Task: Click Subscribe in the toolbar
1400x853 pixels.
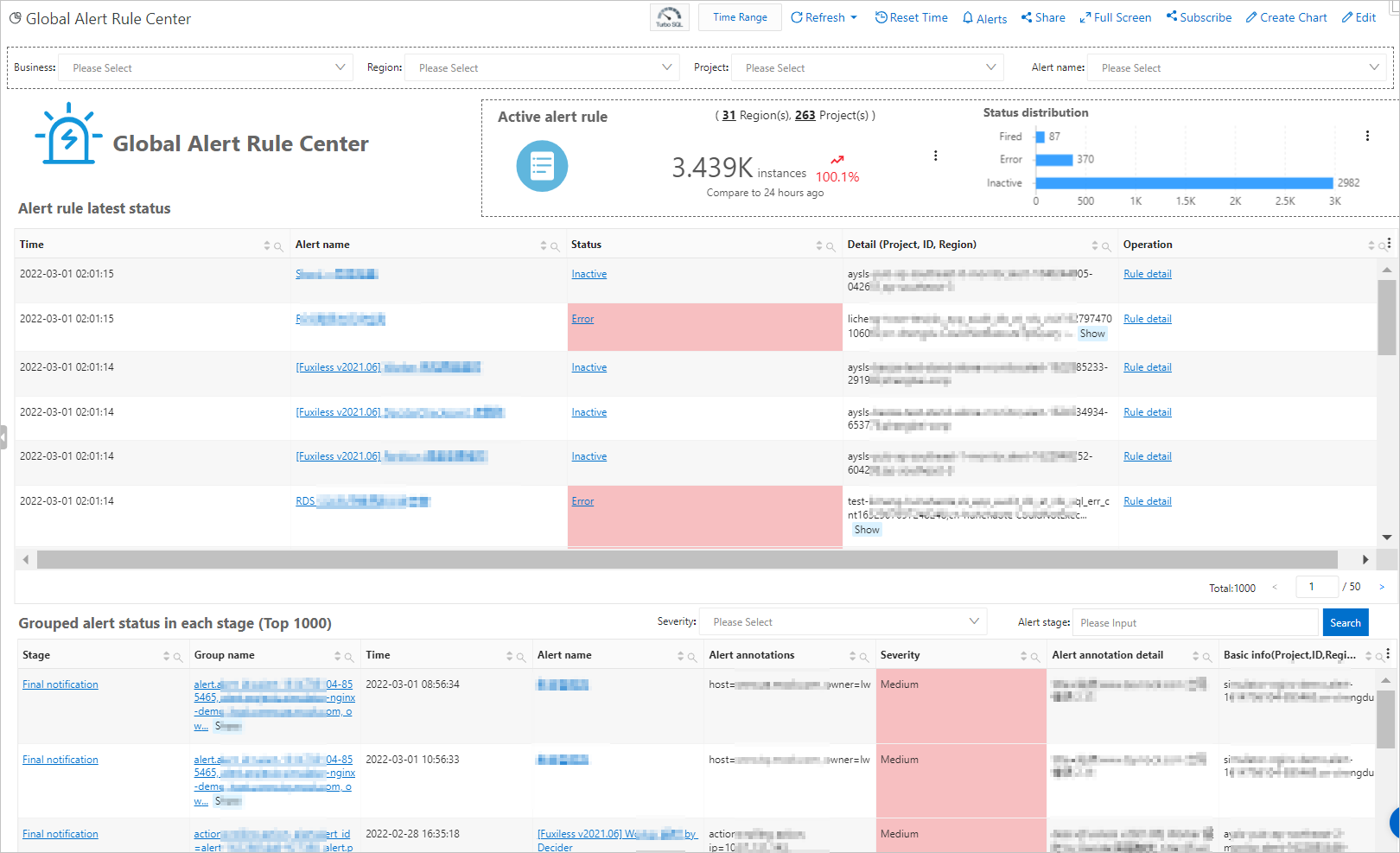Action: click(x=1199, y=17)
